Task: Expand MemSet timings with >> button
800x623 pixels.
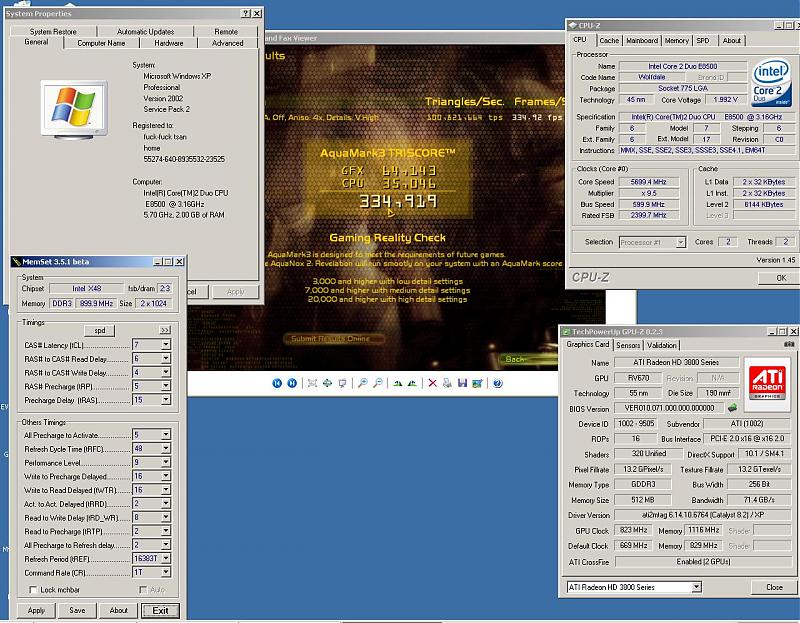Action: click(165, 330)
